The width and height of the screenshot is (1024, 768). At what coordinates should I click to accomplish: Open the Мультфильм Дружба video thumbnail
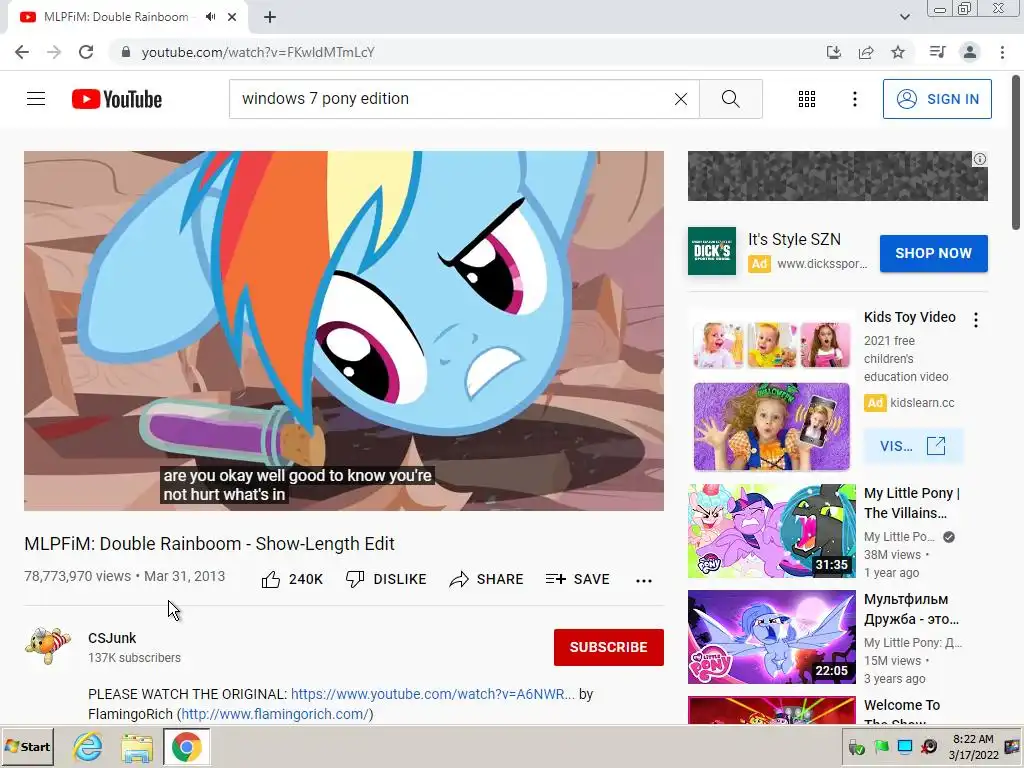tap(771, 637)
